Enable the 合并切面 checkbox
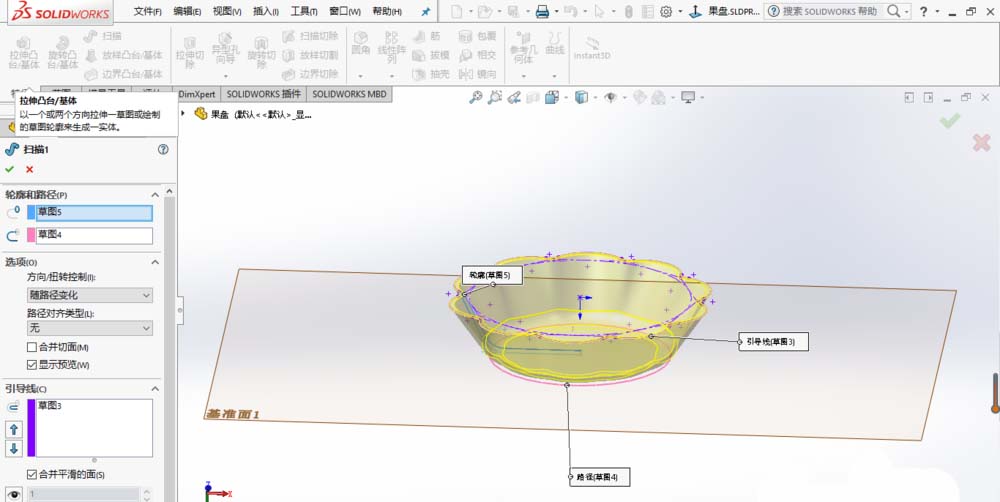This screenshot has width=1000, height=502. (31, 348)
